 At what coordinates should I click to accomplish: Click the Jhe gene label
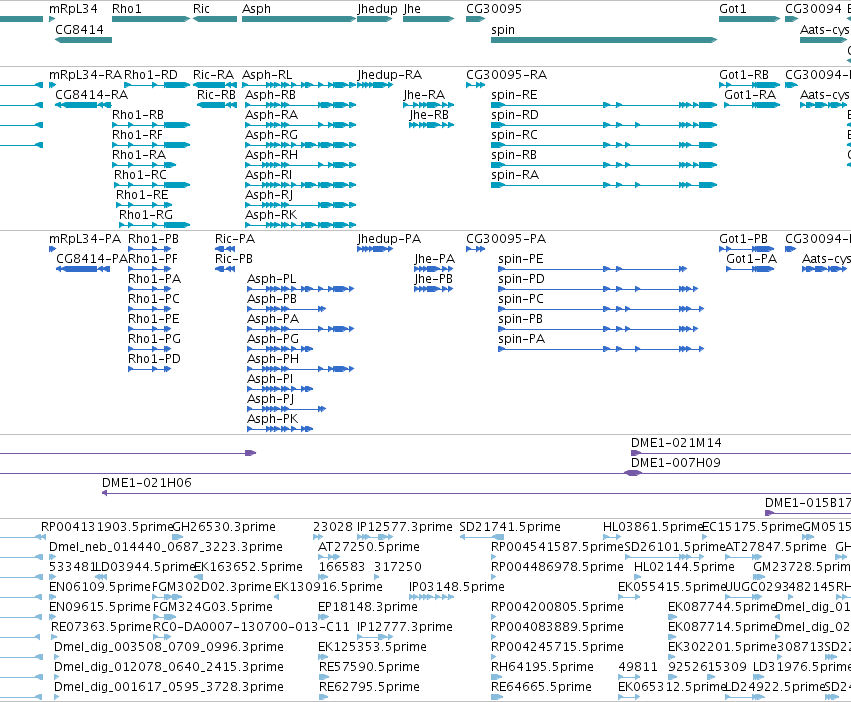click(412, 9)
